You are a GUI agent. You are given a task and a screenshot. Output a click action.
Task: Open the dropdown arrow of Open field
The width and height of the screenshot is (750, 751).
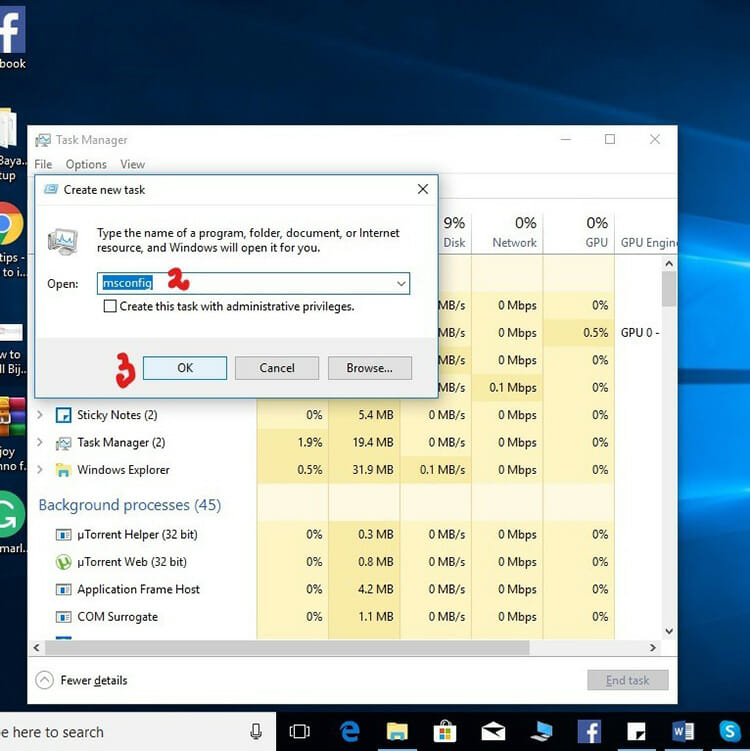pyautogui.click(x=401, y=284)
